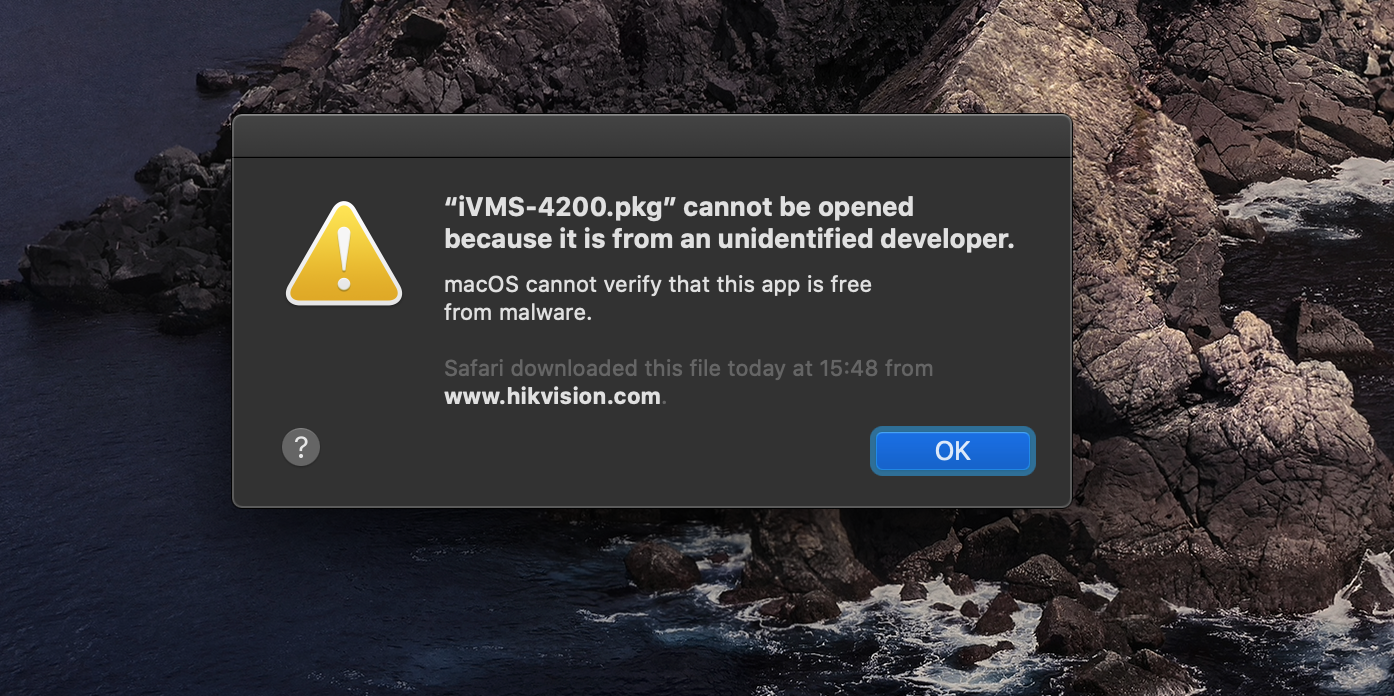
Task: Click the OK button
Action: (952, 451)
